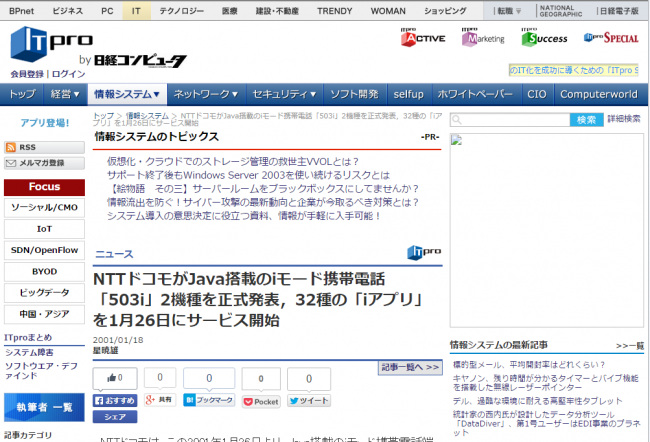Click 情報システム in the breadcrumb

tap(147, 116)
